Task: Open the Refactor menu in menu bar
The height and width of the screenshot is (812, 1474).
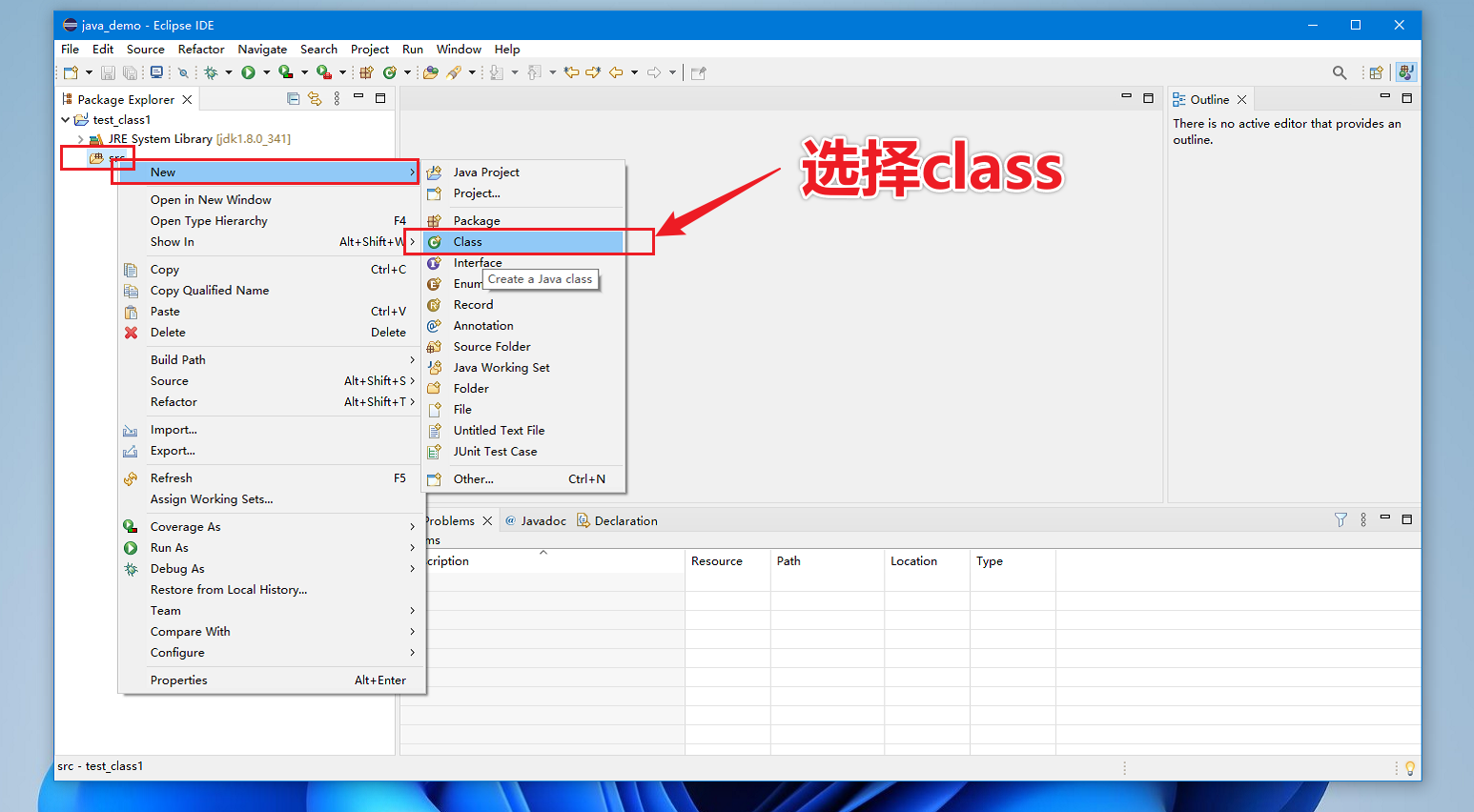Action: pos(201,50)
